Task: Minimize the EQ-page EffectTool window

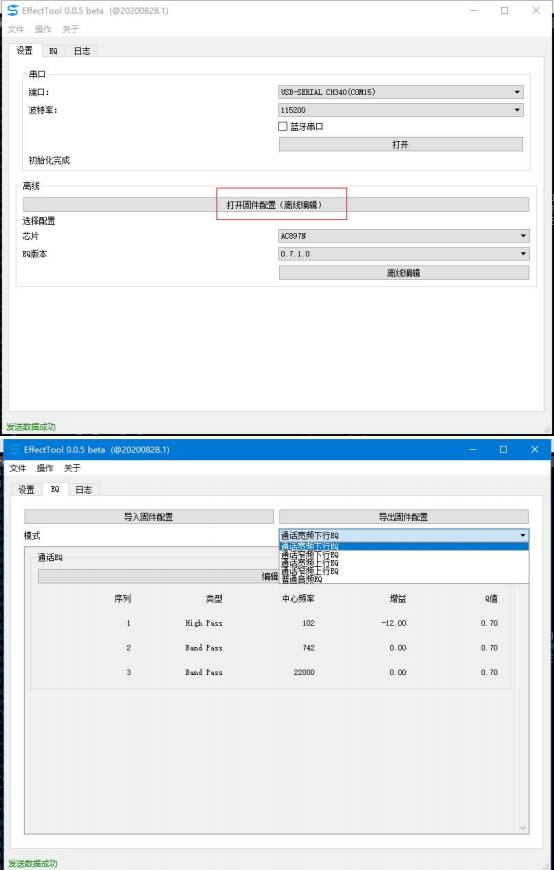Action: [473, 449]
